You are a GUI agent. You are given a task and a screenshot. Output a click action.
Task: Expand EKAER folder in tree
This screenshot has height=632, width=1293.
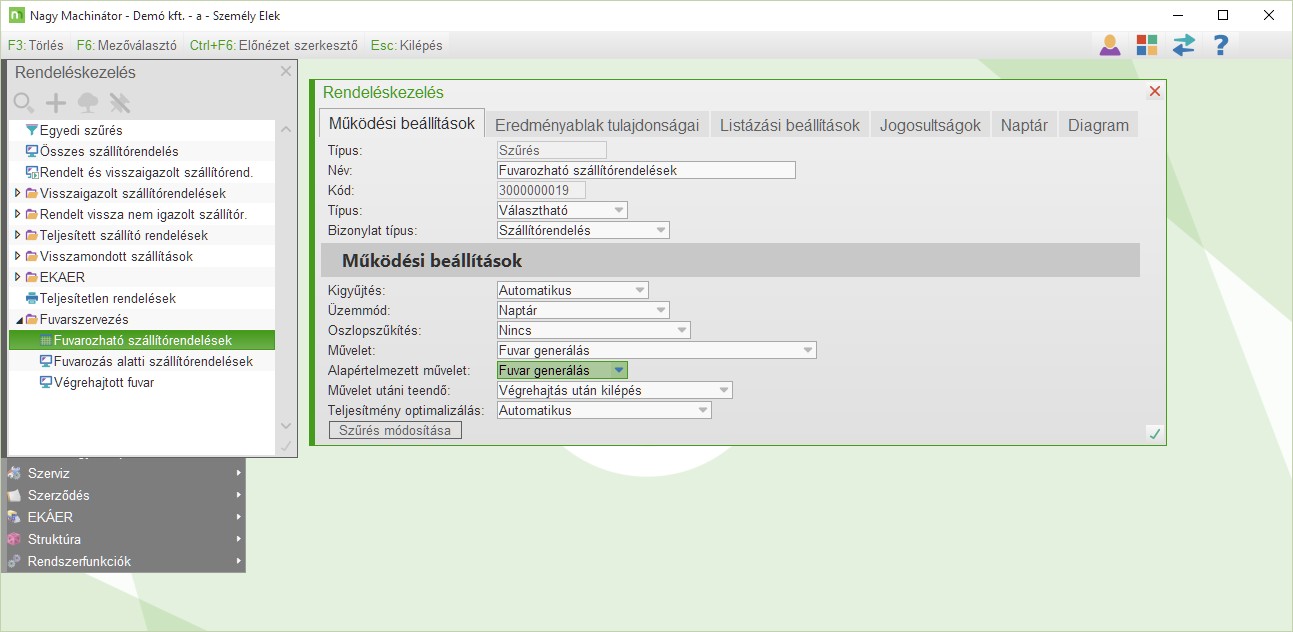(17, 277)
